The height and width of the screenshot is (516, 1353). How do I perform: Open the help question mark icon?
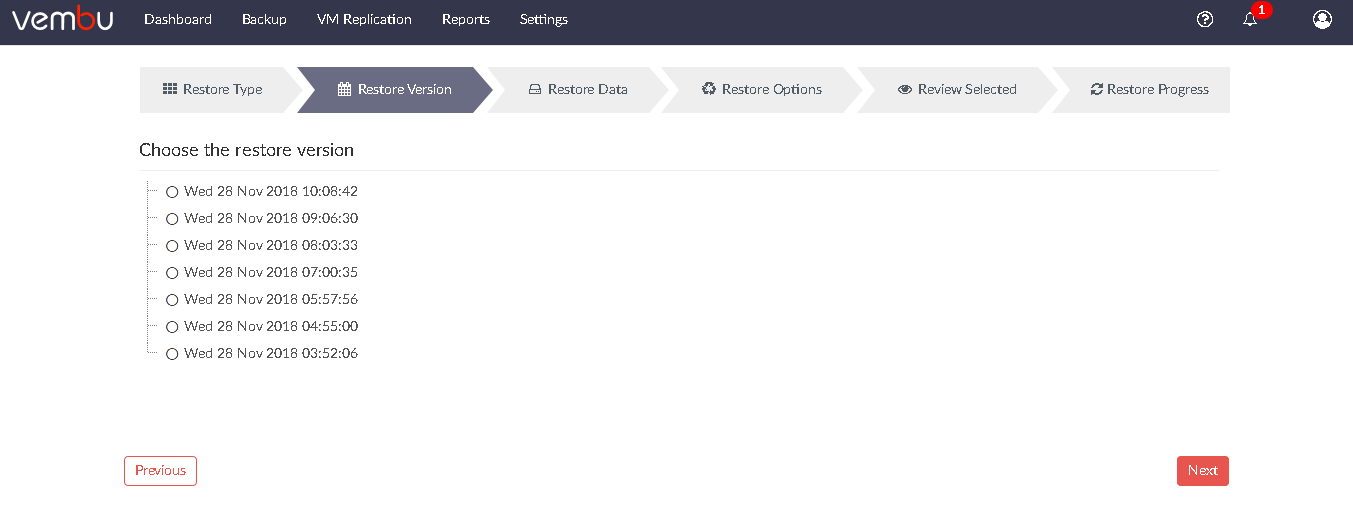click(1205, 19)
